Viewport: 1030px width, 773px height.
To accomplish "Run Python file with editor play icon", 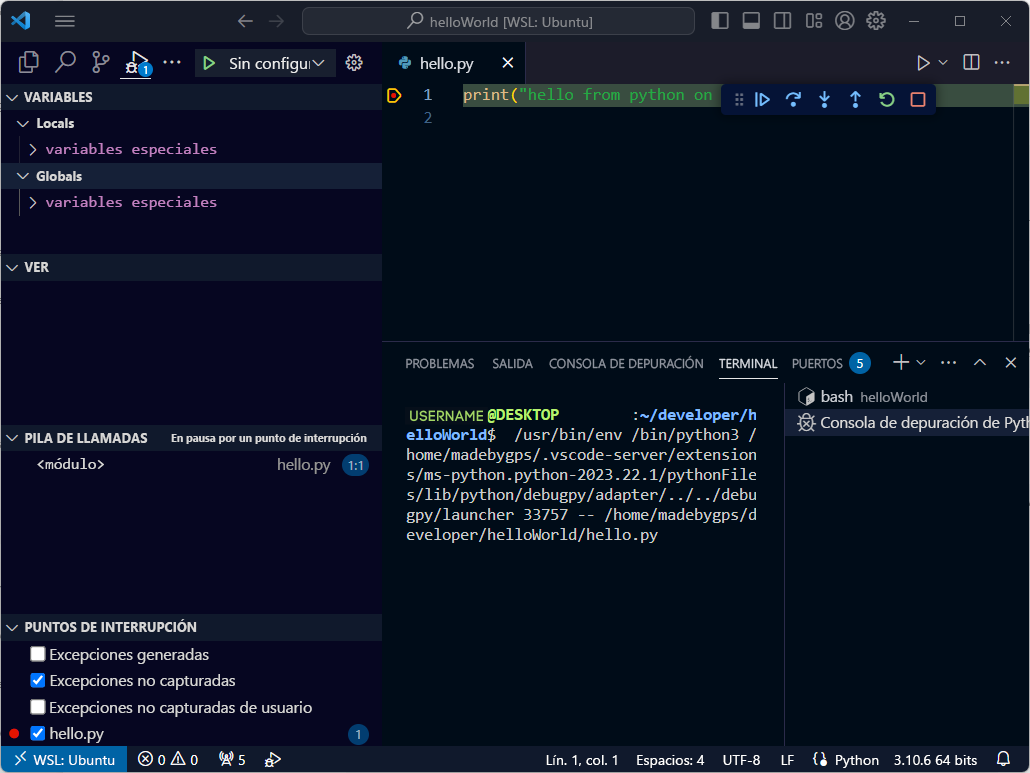I will (923, 63).
